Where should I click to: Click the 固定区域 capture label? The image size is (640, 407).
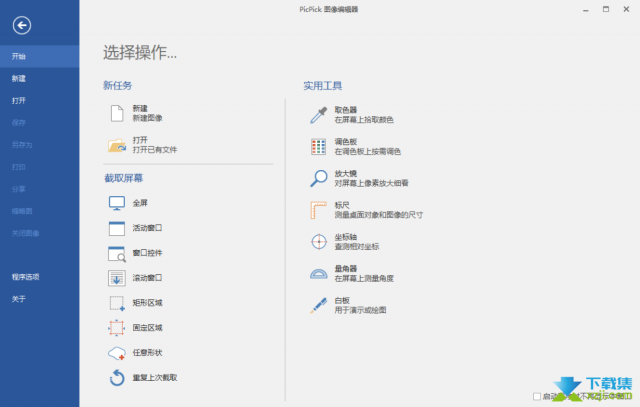click(x=147, y=328)
